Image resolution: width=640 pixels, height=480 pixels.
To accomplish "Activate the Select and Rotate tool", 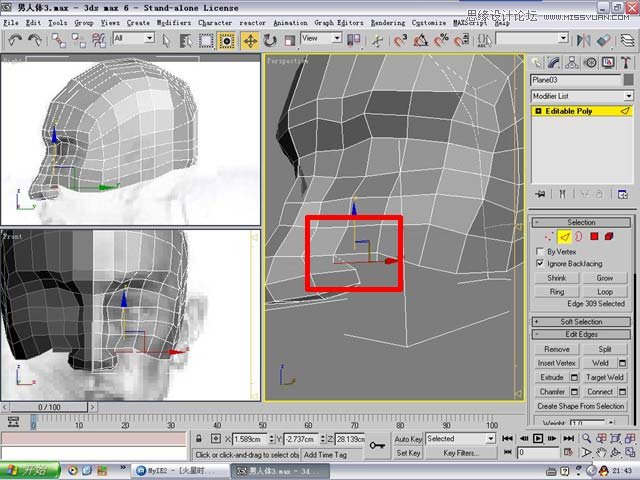I will [270, 41].
